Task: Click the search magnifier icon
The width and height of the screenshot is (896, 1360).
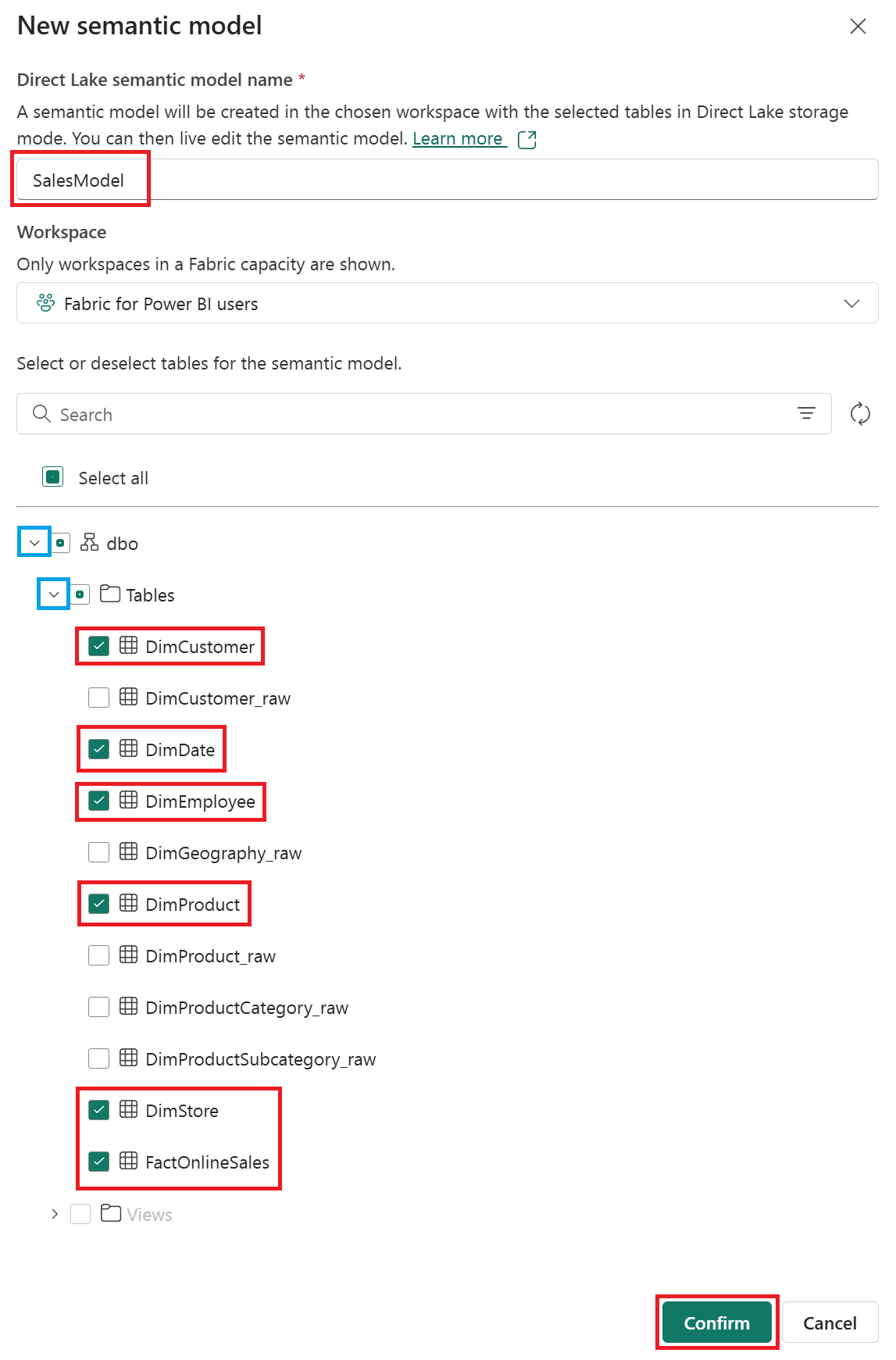Action: [41, 414]
